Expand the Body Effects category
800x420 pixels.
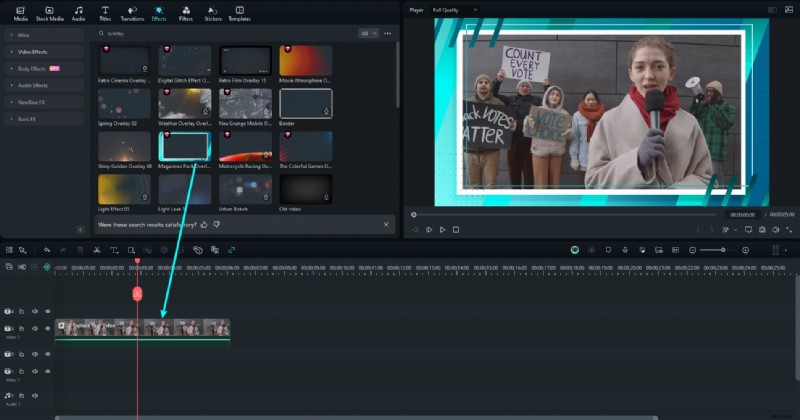coord(44,68)
